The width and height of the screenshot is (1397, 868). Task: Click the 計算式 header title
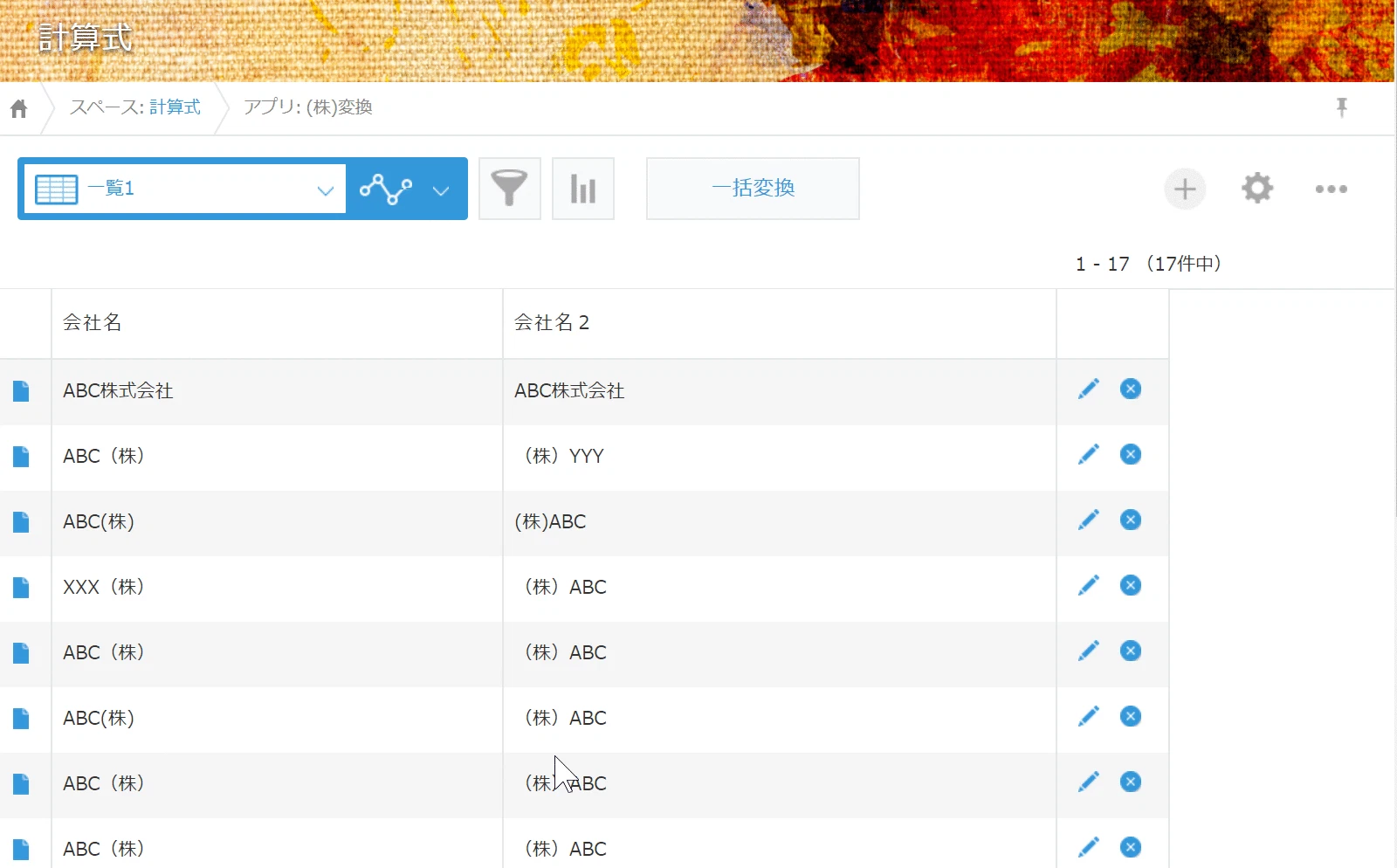point(86,38)
